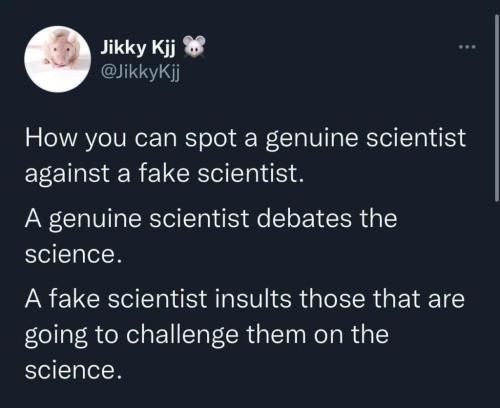Click the final word "science." of the tweet
500x408 pixels.
point(73,370)
